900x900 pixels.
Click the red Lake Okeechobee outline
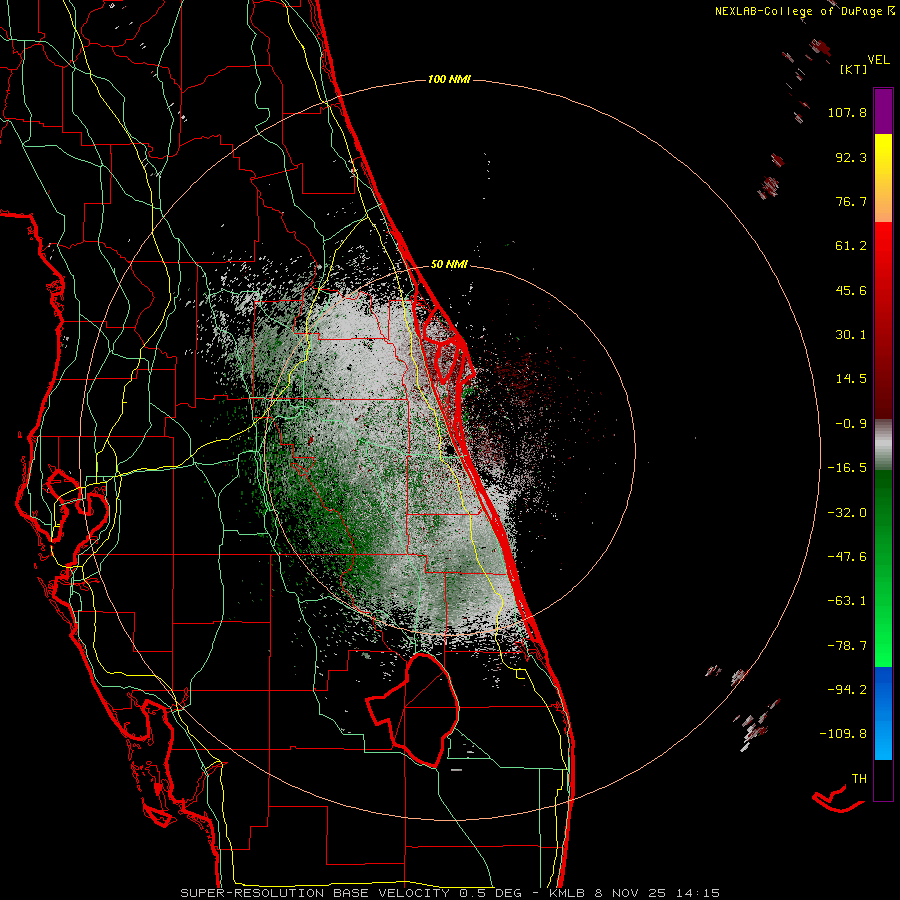click(x=413, y=709)
